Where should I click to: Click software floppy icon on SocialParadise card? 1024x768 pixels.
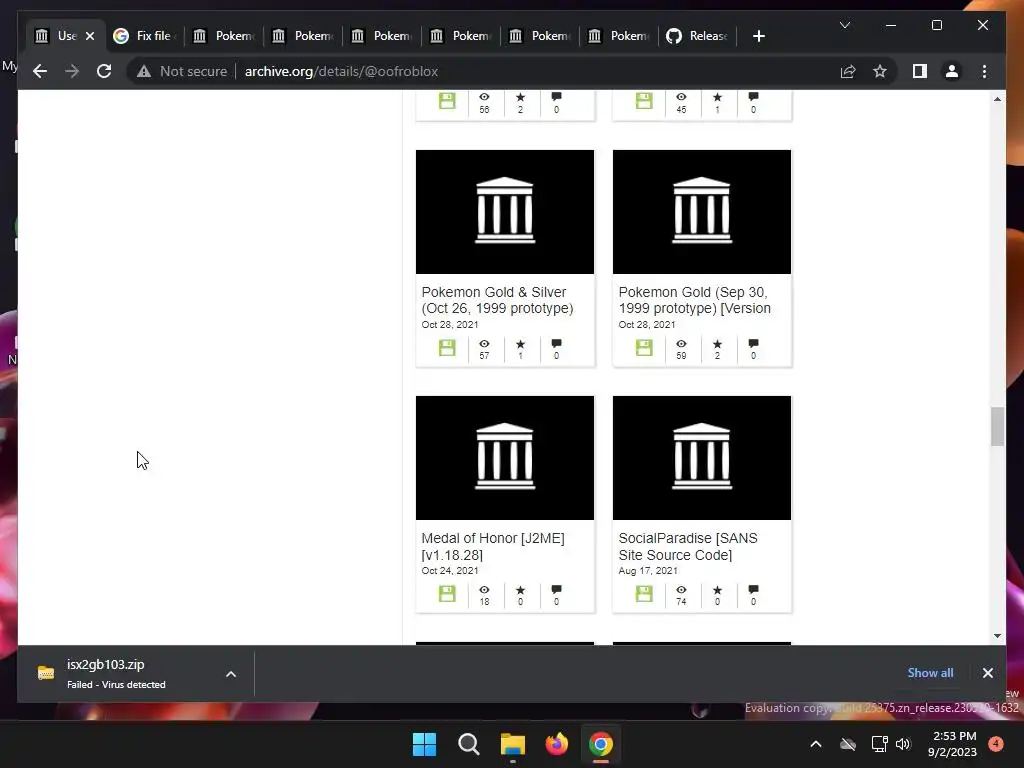[644, 594]
